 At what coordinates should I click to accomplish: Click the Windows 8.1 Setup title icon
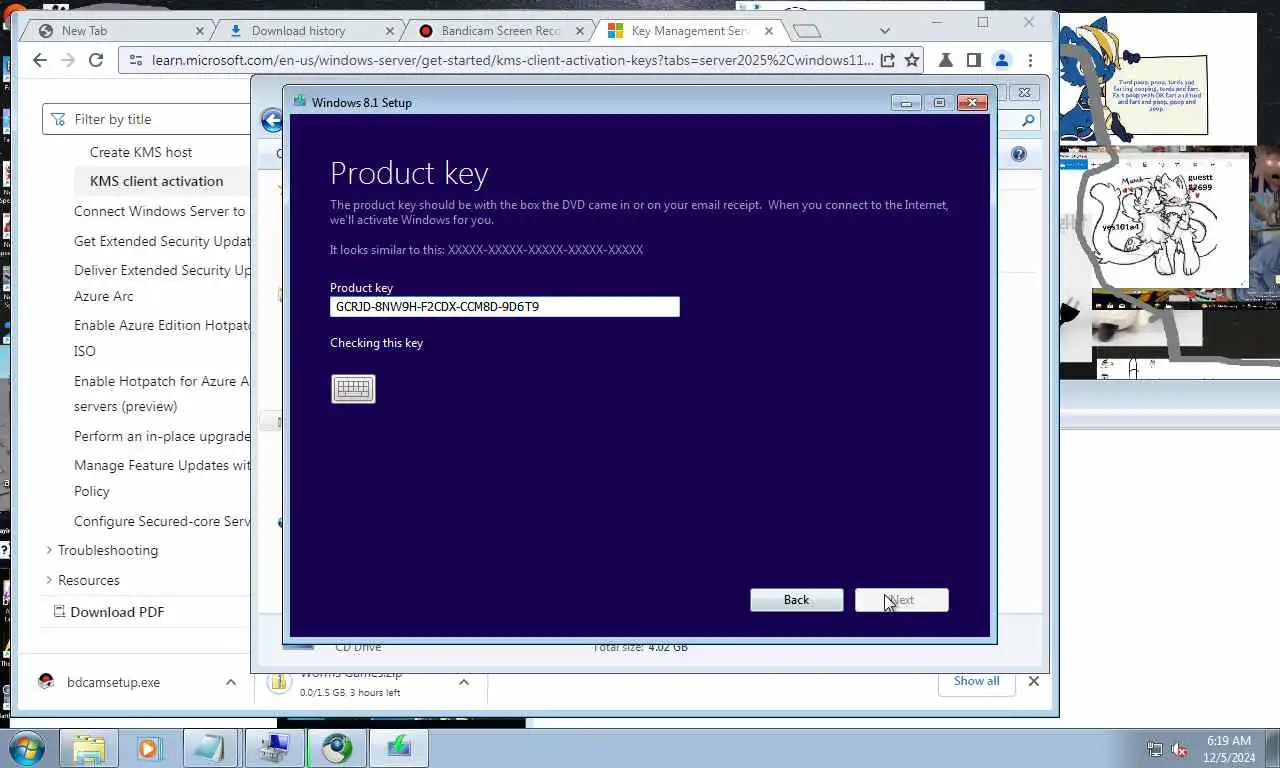299,102
